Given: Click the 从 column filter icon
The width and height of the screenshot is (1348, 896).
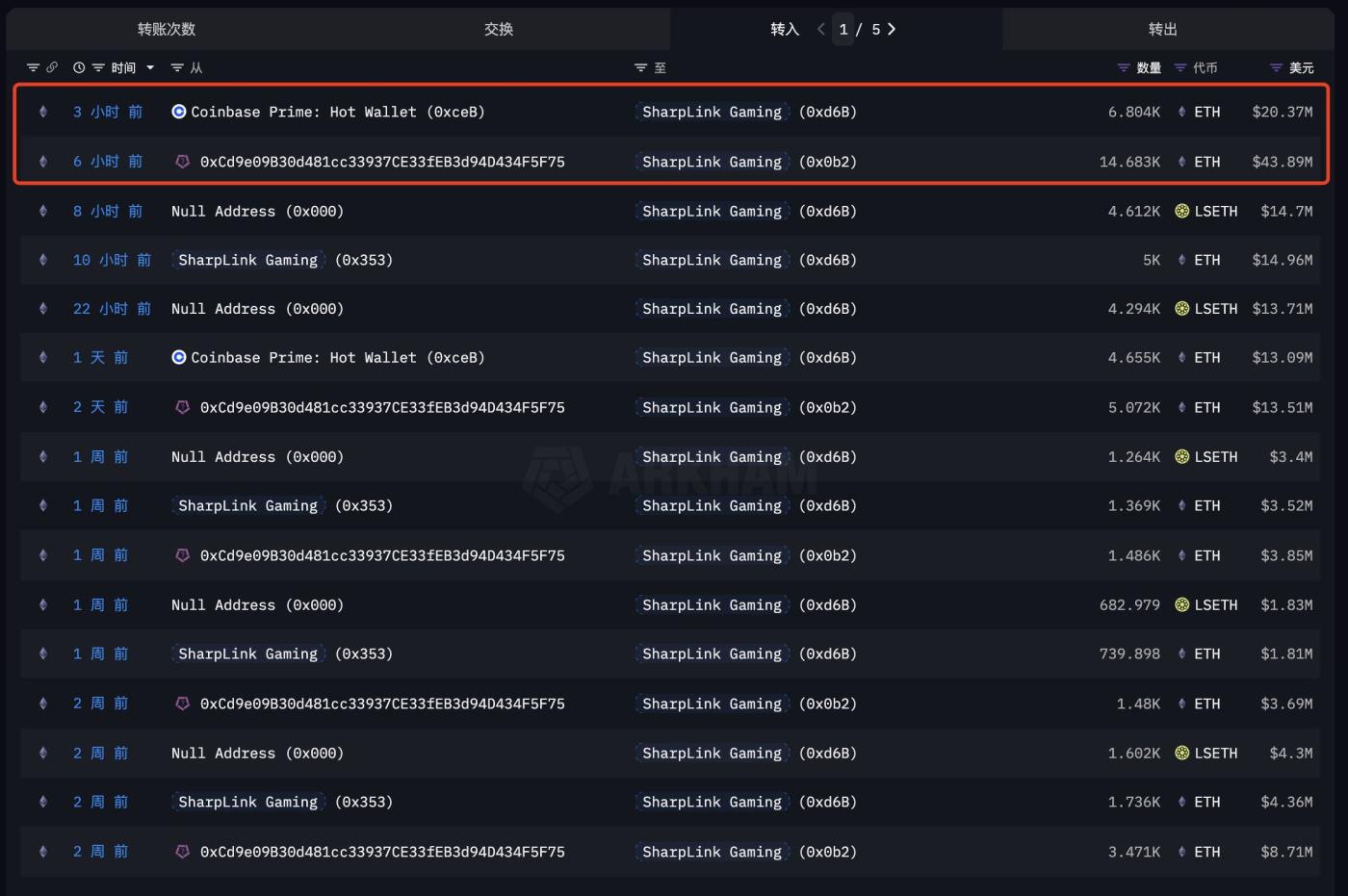Looking at the screenshot, I should (178, 67).
